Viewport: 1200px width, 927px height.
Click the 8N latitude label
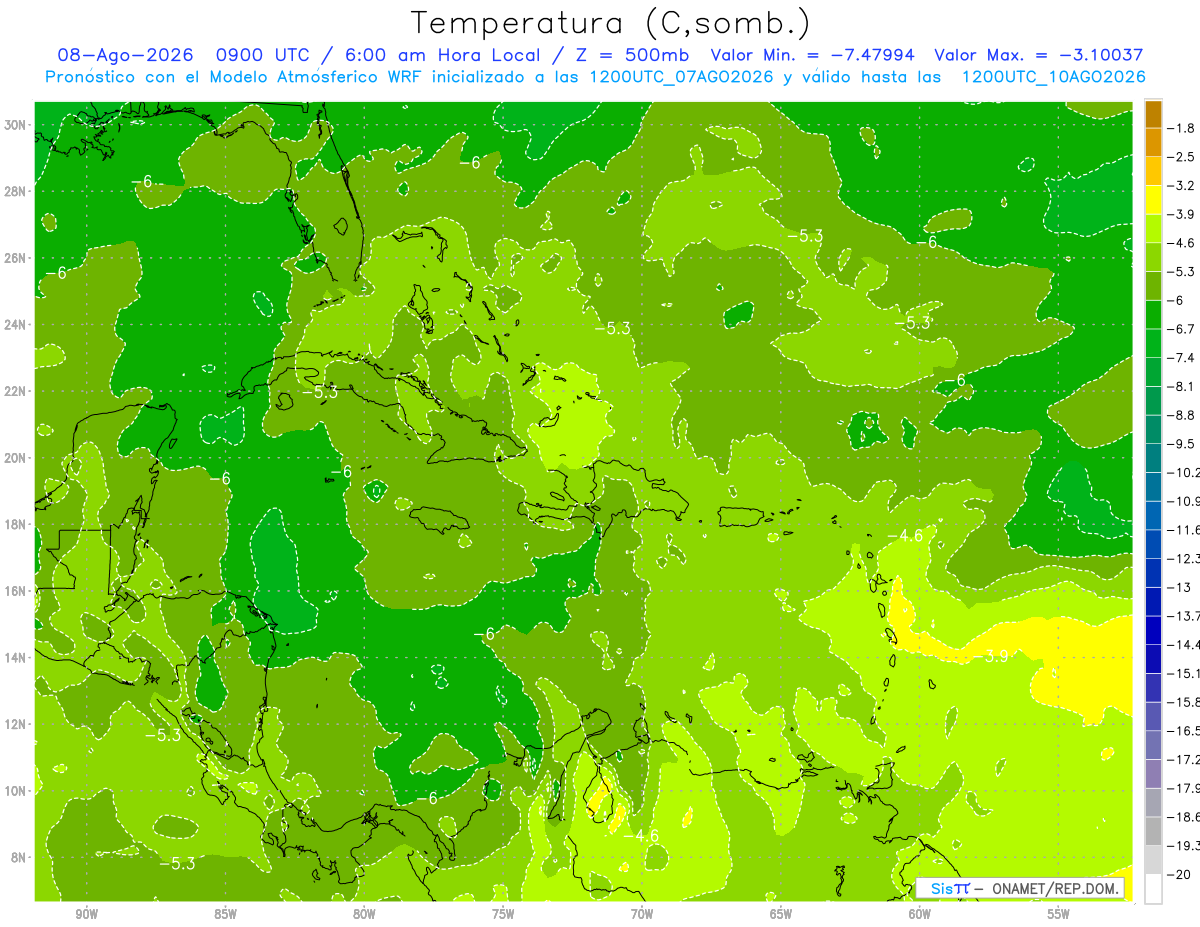20,857
